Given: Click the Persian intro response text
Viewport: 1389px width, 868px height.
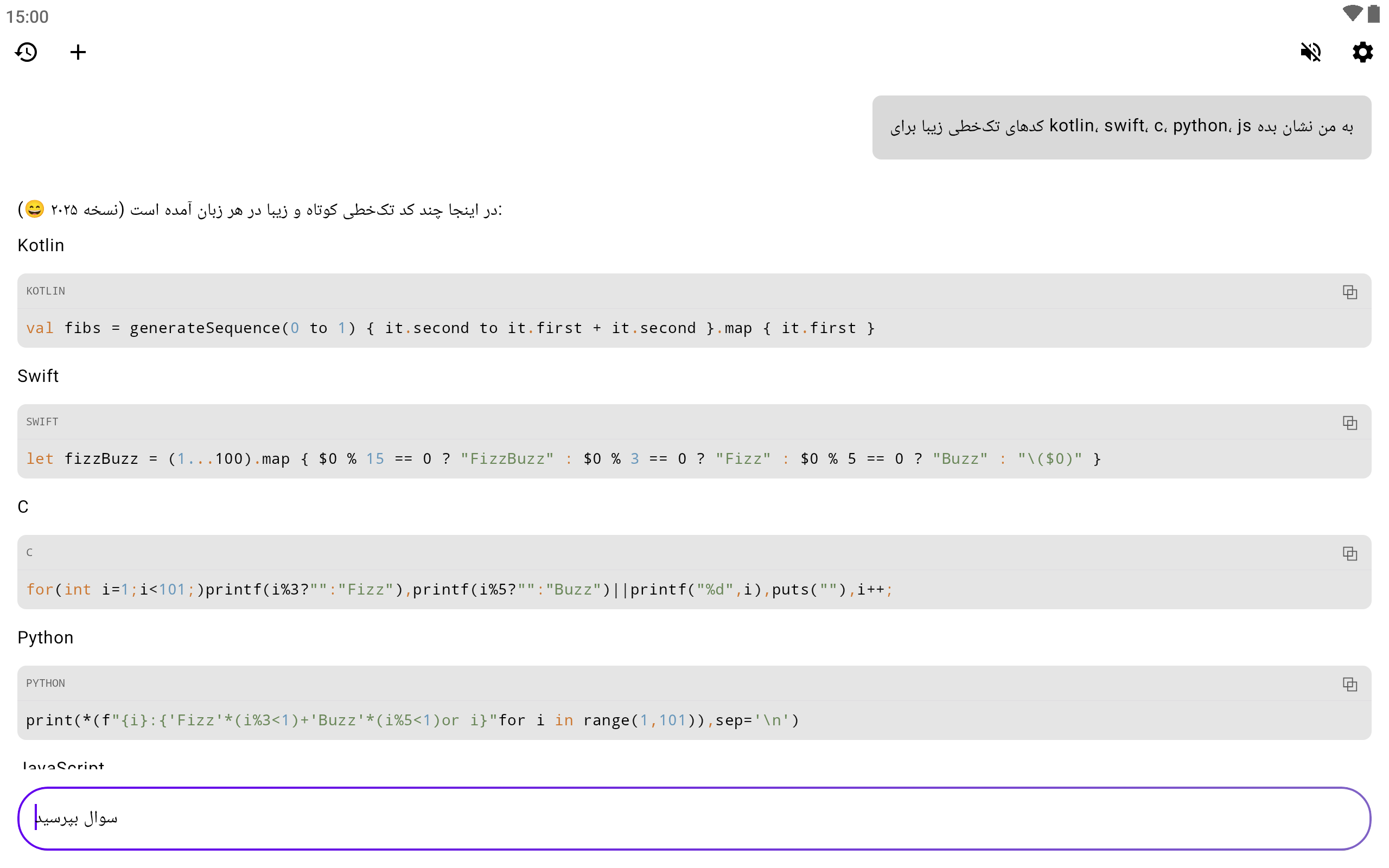Looking at the screenshot, I should coord(259,209).
